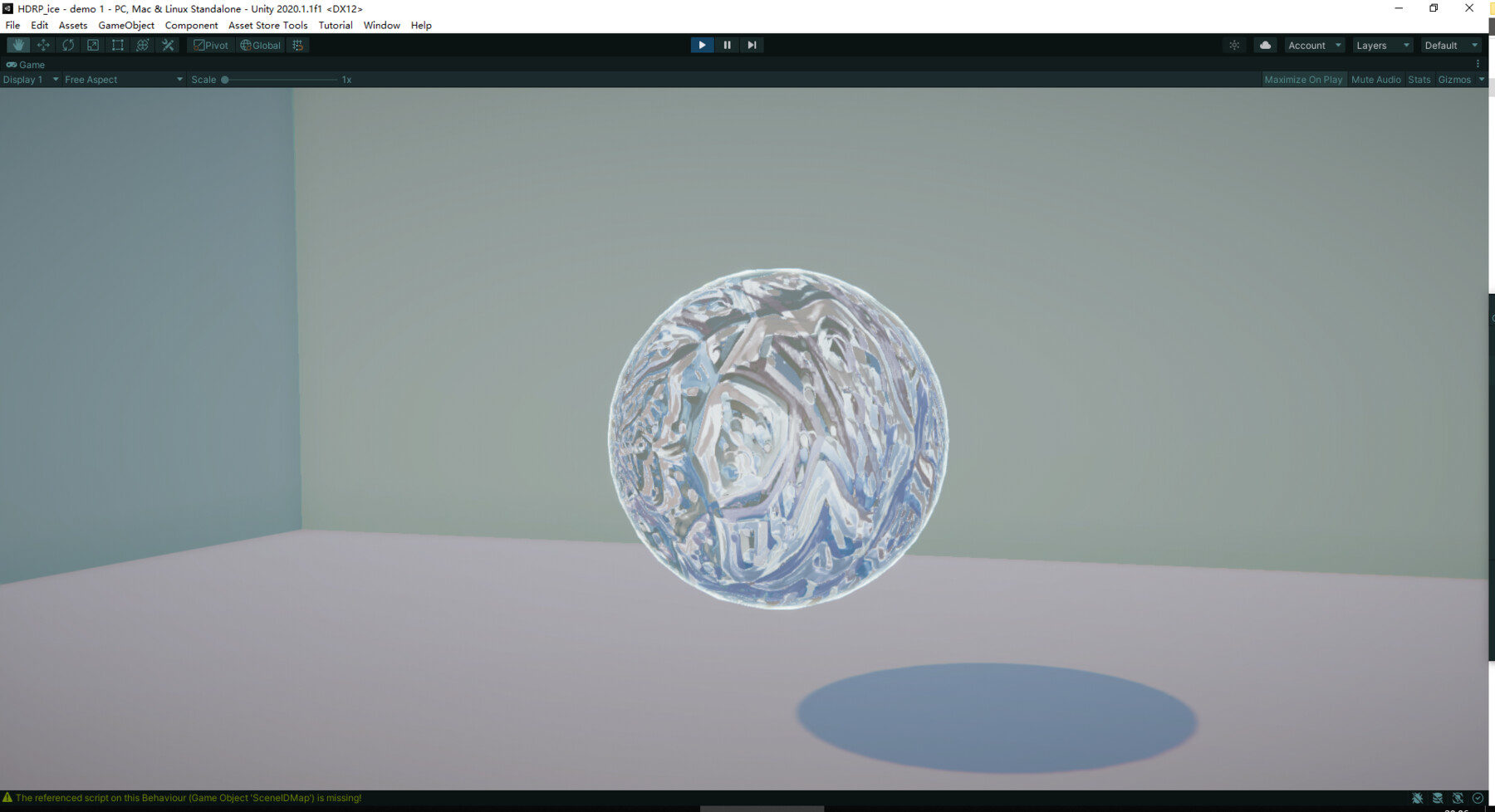Select the Rect transform tool

point(118,45)
